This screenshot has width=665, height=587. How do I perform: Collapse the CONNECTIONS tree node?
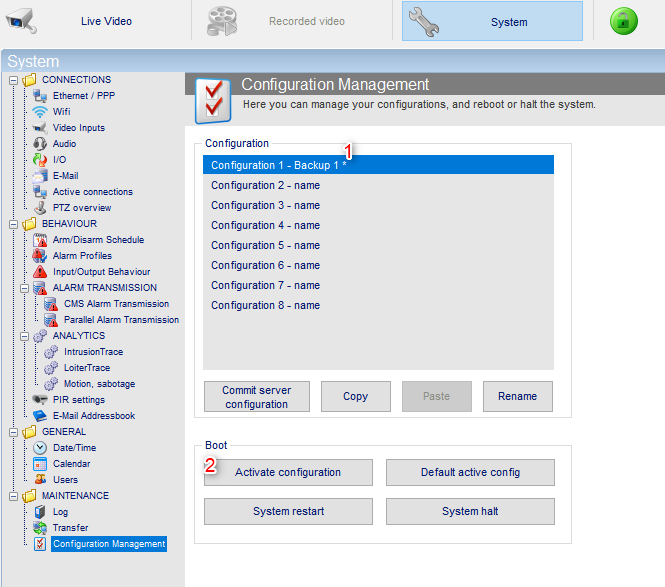(x=14, y=80)
